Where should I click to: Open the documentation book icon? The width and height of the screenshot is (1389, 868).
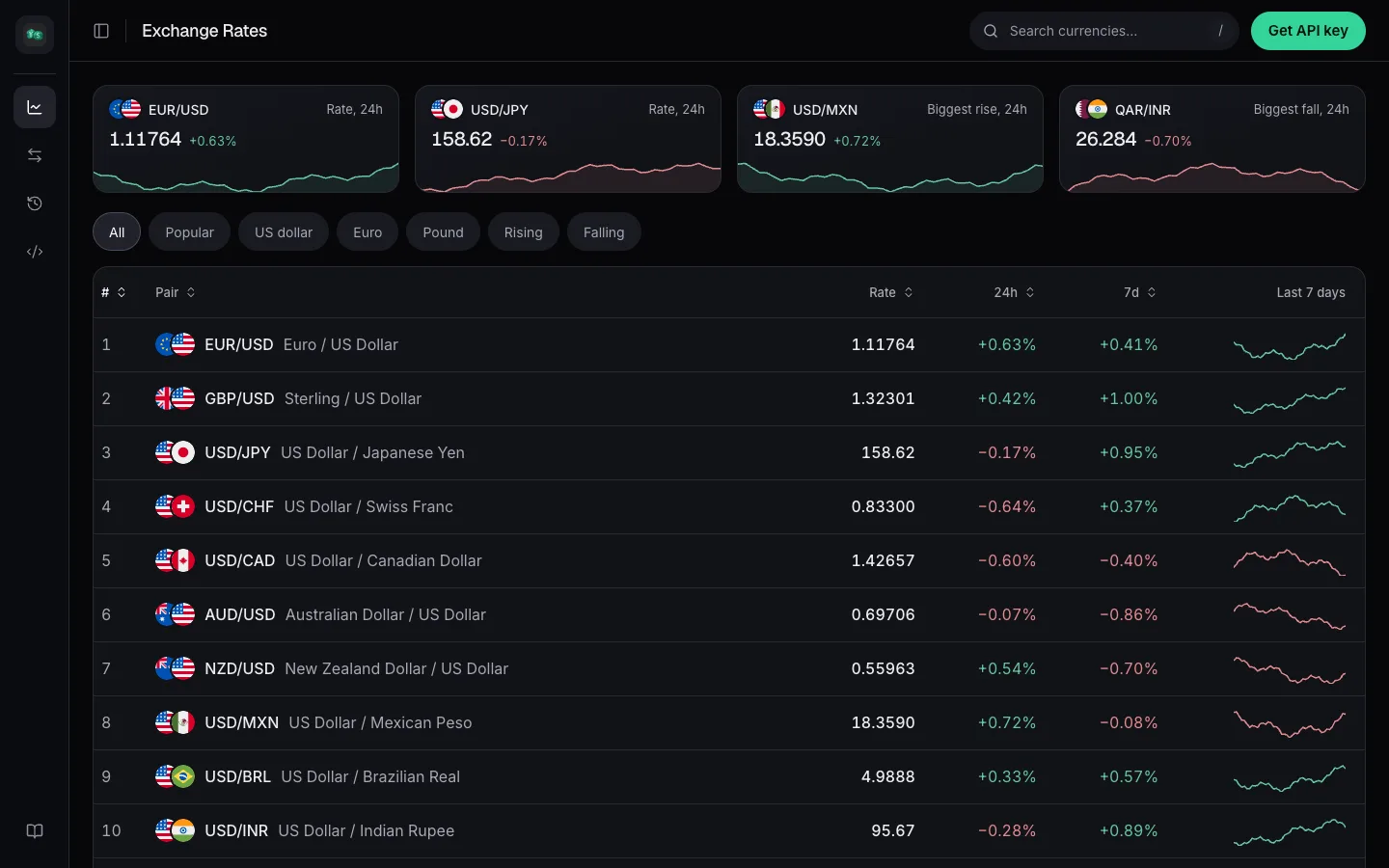[x=35, y=831]
